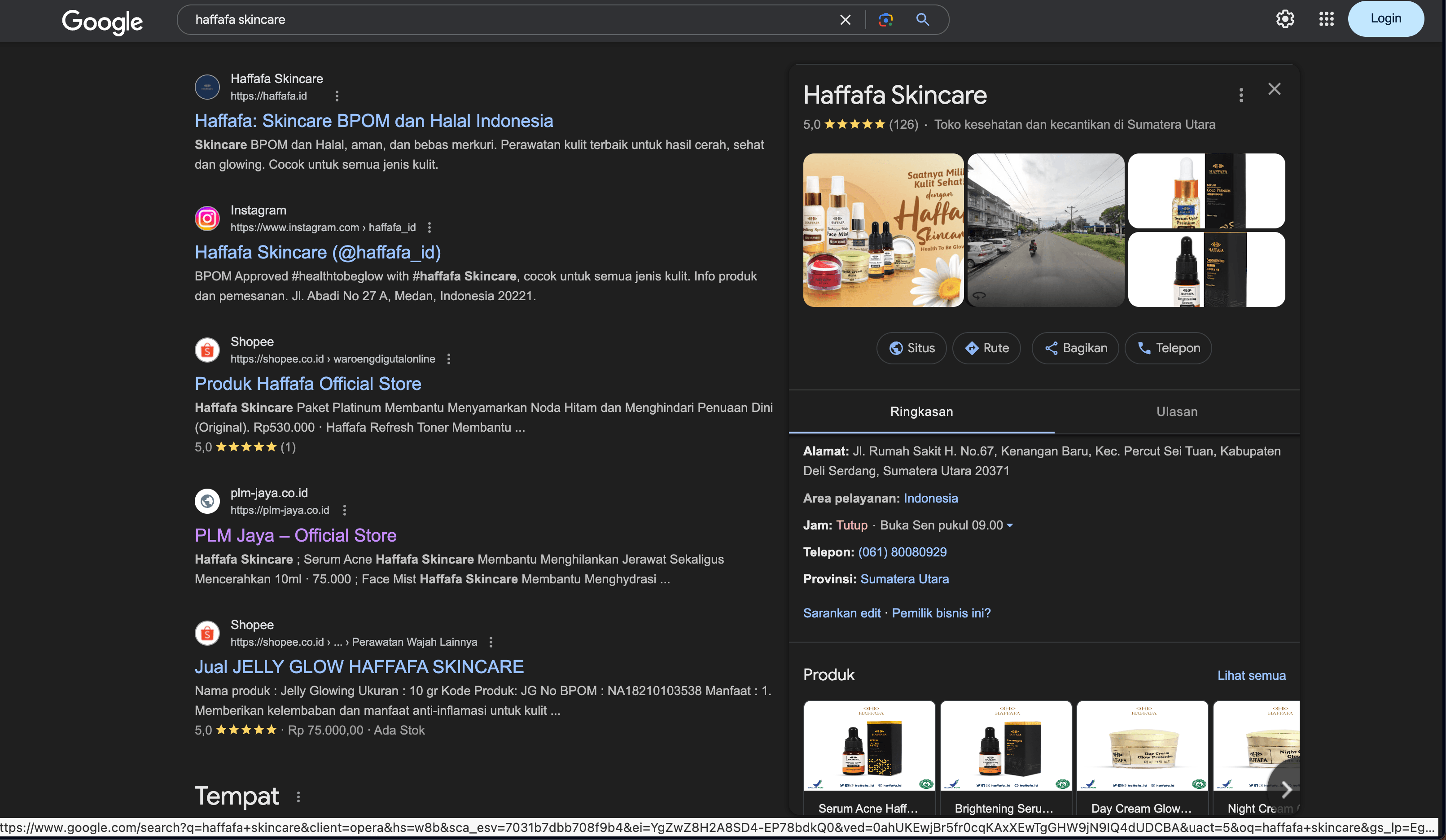Open the Google apps grid icon
The width and height of the screenshot is (1446, 840).
[1326, 19]
